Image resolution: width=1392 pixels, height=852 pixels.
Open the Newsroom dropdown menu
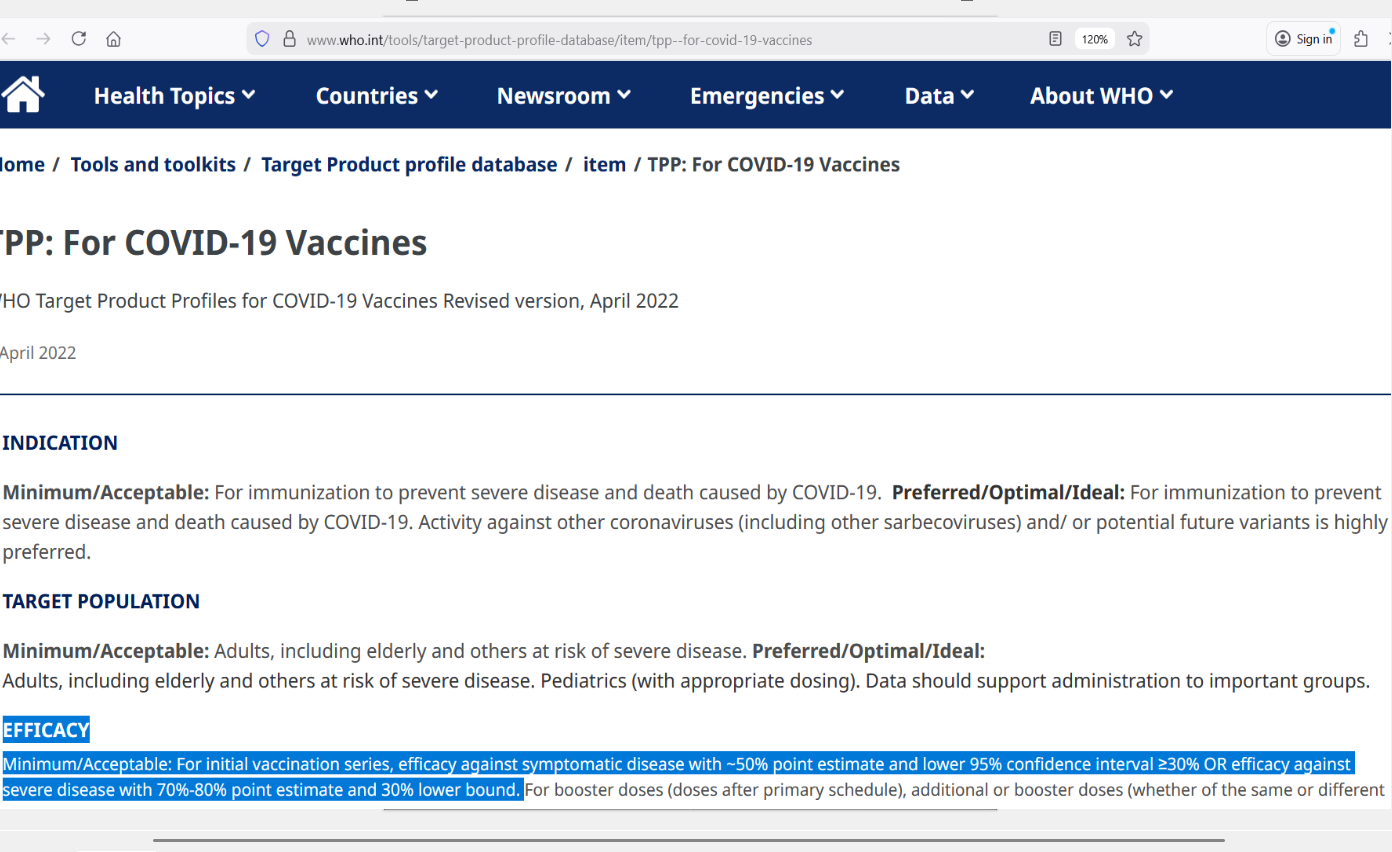point(564,96)
